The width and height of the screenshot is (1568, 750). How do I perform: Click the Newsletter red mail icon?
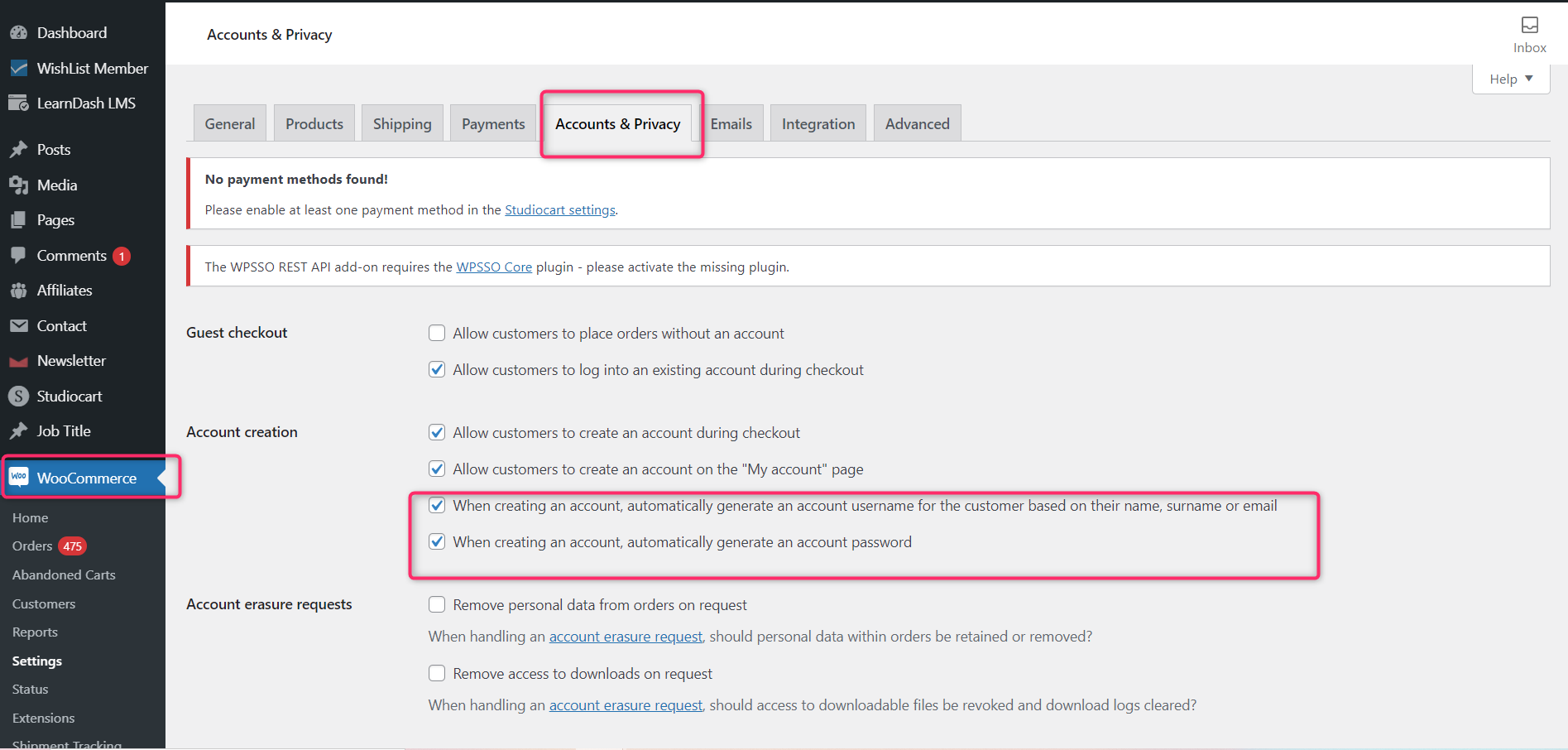pyautogui.click(x=18, y=362)
